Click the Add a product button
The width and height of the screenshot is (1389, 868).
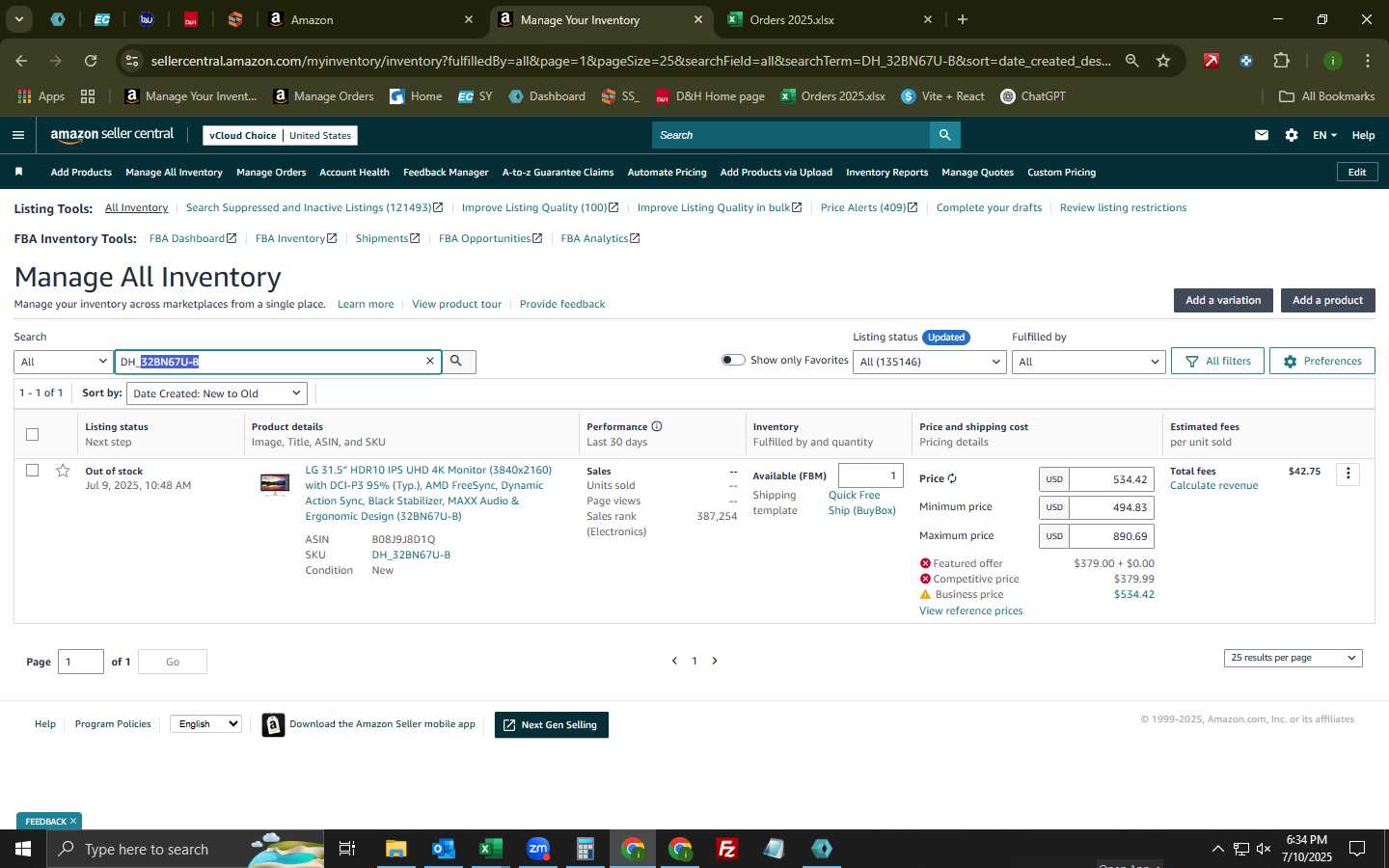(1327, 300)
